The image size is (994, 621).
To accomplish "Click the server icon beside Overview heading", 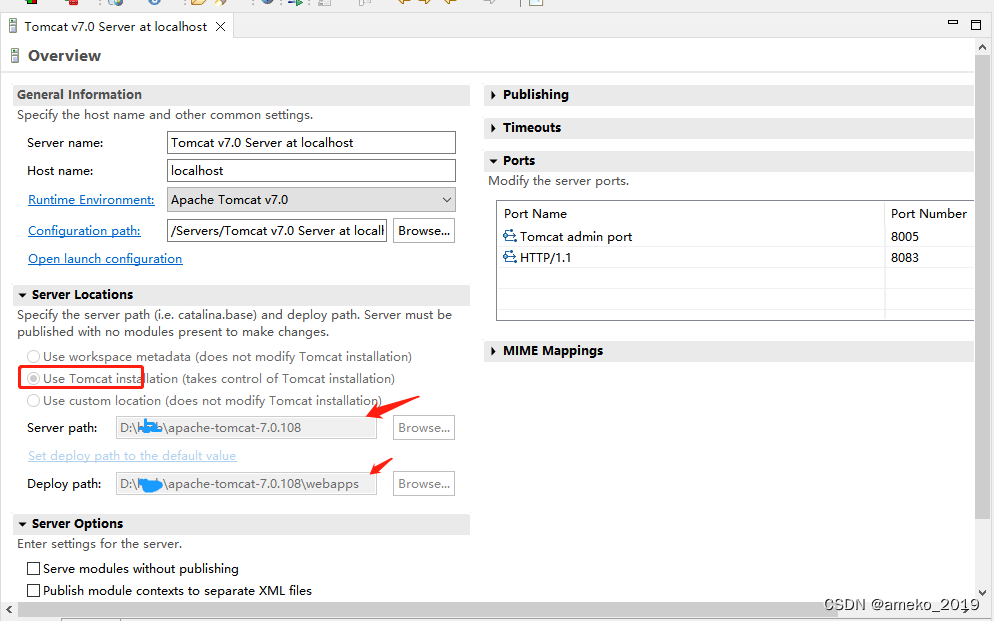I will point(15,56).
